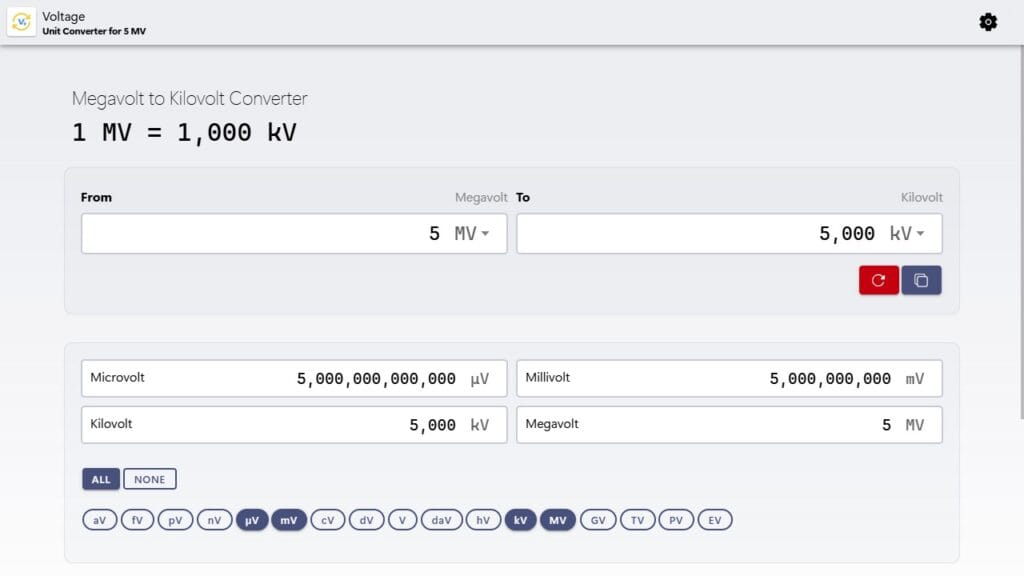
Task: Toggle the V unit chip
Action: [402, 520]
